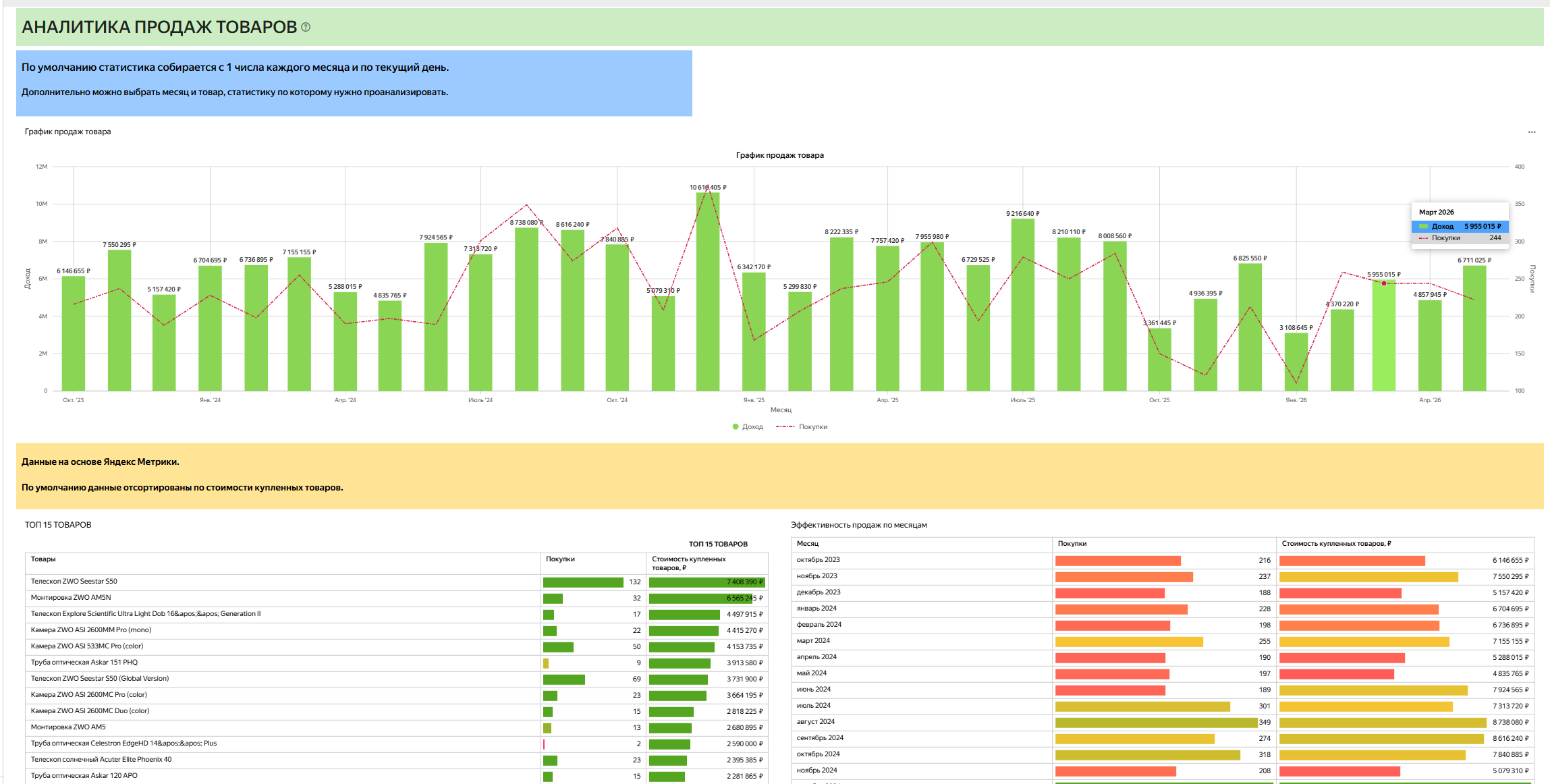
Task: Sort TOP 15 table by Покупки column header
Action: [x=560, y=559]
